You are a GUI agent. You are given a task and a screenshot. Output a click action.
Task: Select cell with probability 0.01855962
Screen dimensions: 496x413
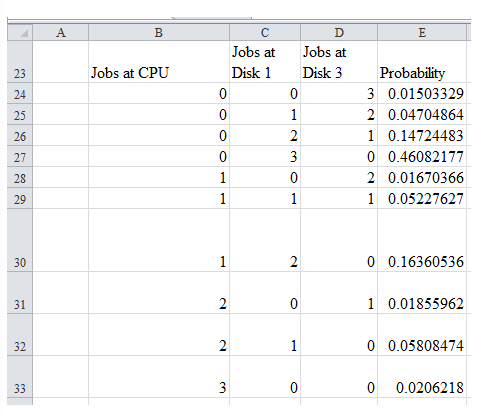coord(422,293)
